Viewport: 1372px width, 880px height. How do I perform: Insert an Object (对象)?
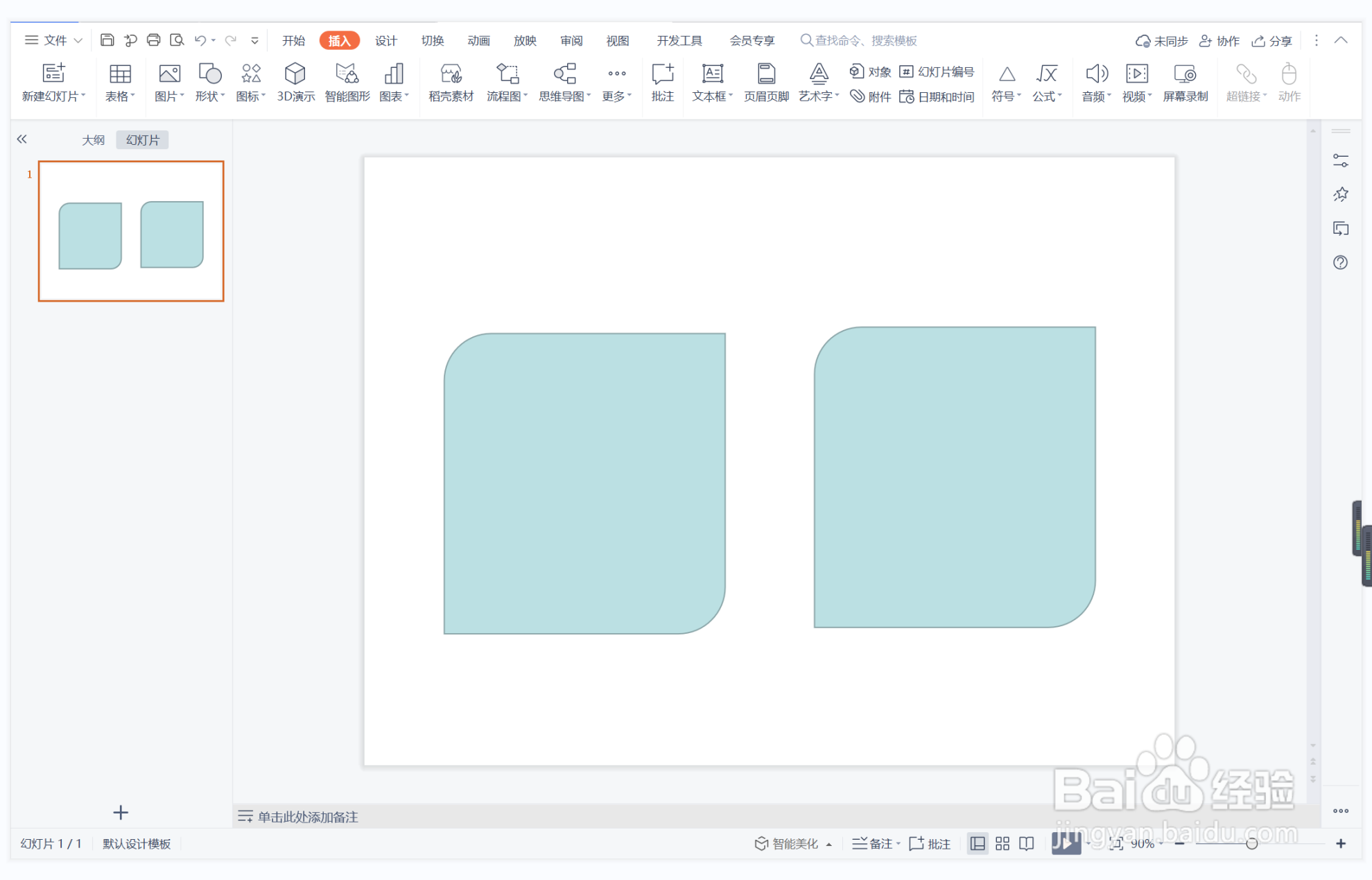tap(871, 71)
